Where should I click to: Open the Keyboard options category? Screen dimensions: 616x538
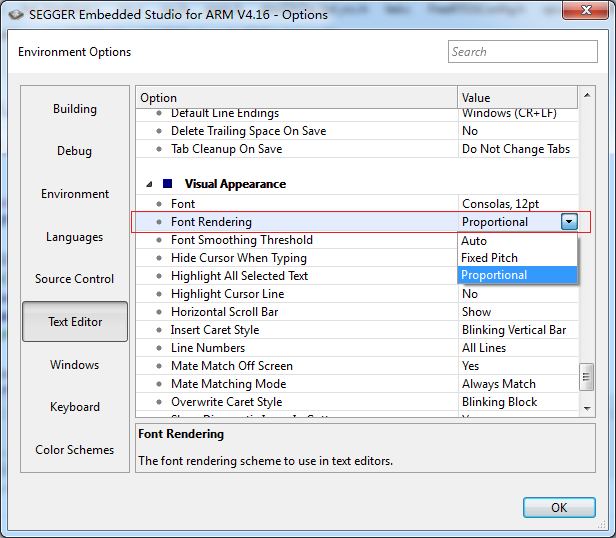75,407
